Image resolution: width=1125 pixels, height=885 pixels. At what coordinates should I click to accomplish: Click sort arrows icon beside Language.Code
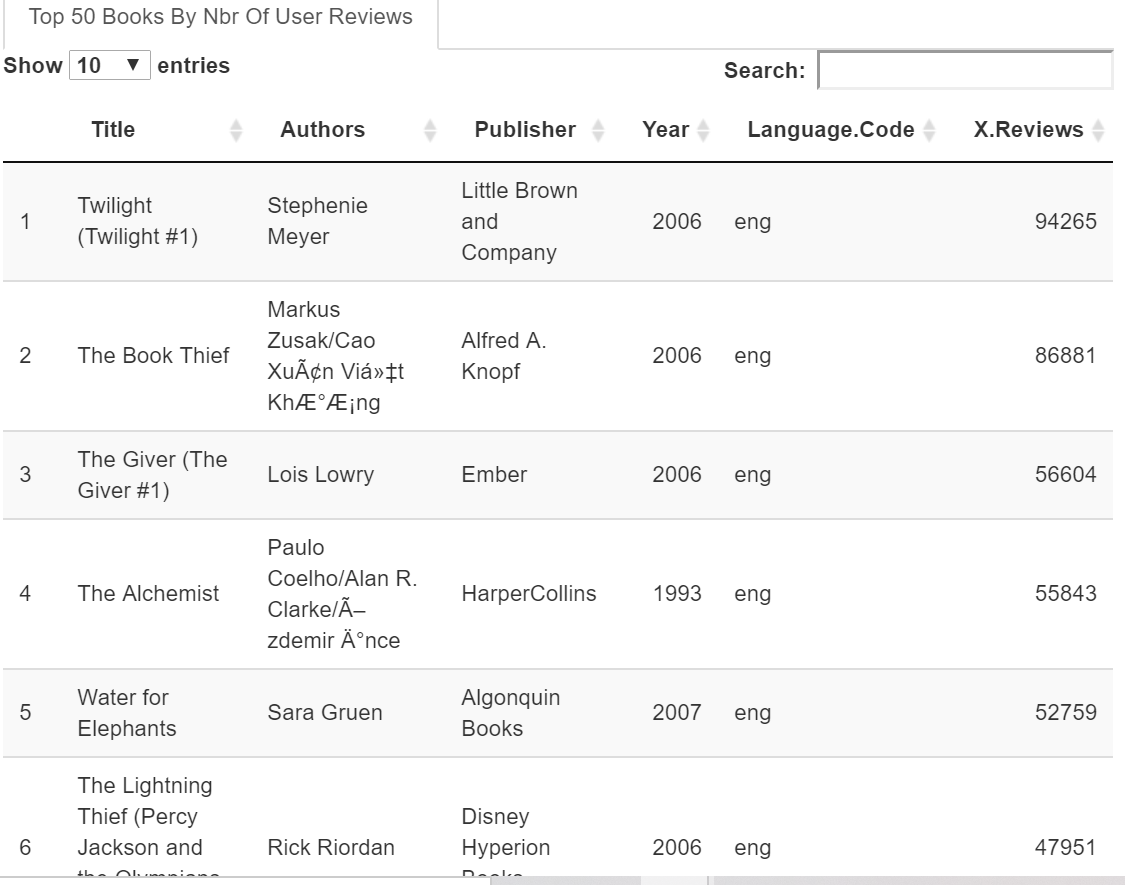(929, 130)
